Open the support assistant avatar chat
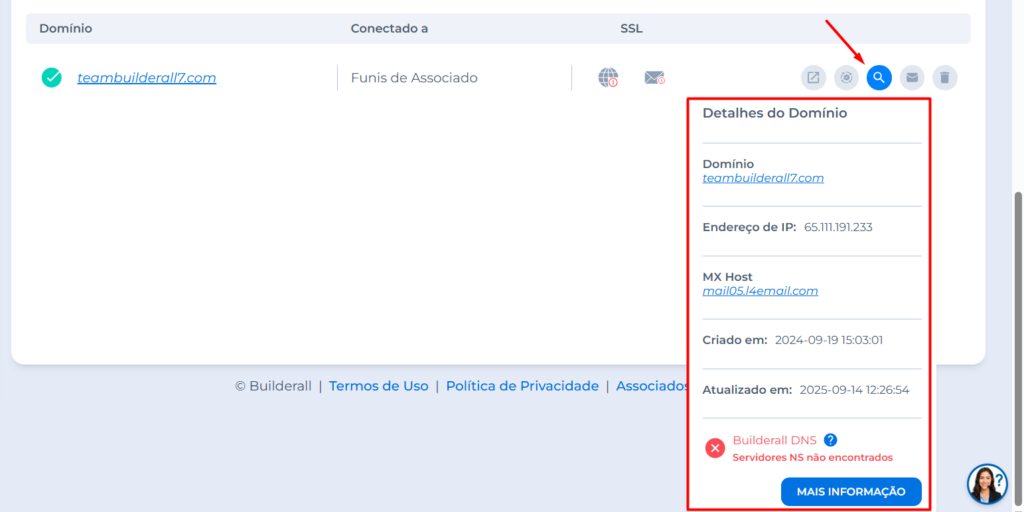This screenshot has width=1024, height=512. 986,483
